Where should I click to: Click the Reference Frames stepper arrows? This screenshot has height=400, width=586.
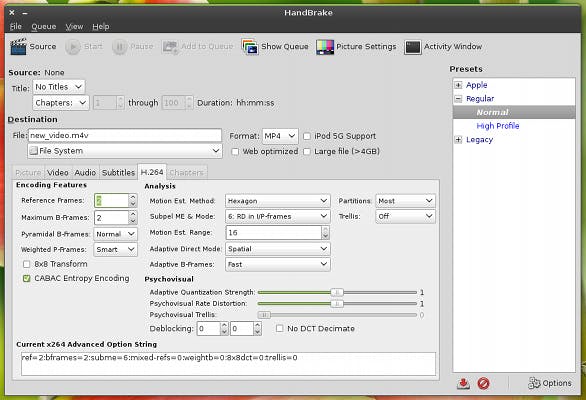click(x=133, y=201)
